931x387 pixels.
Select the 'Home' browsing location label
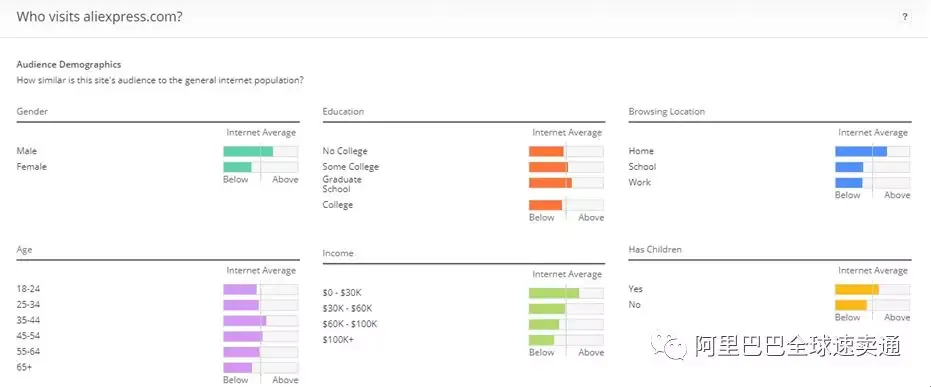(x=641, y=151)
